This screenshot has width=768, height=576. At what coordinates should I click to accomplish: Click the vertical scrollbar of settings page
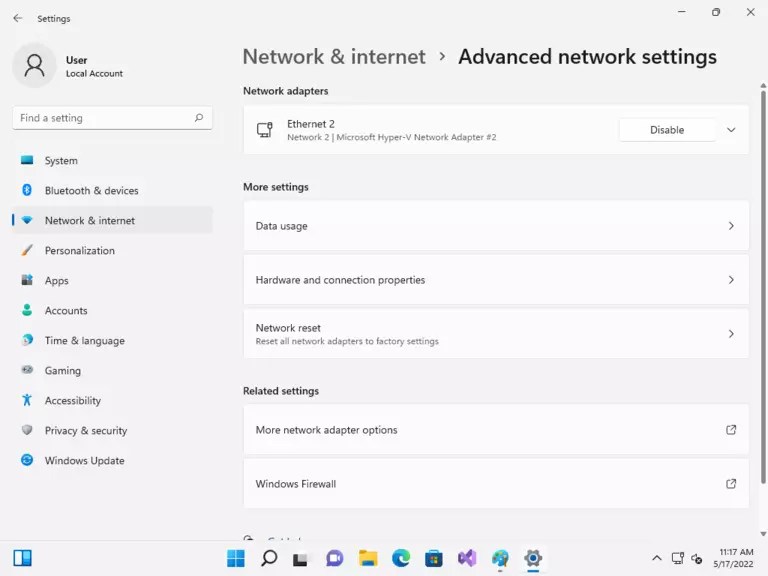(x=763, y=286)
